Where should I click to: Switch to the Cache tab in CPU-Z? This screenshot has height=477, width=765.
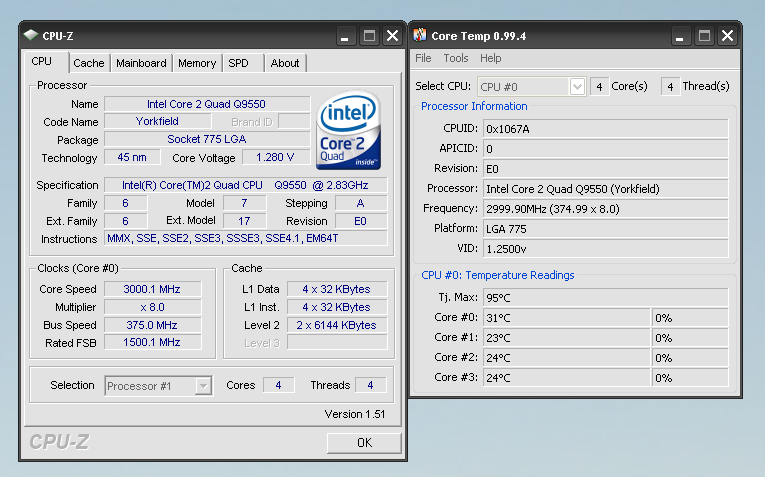point(89,63)
